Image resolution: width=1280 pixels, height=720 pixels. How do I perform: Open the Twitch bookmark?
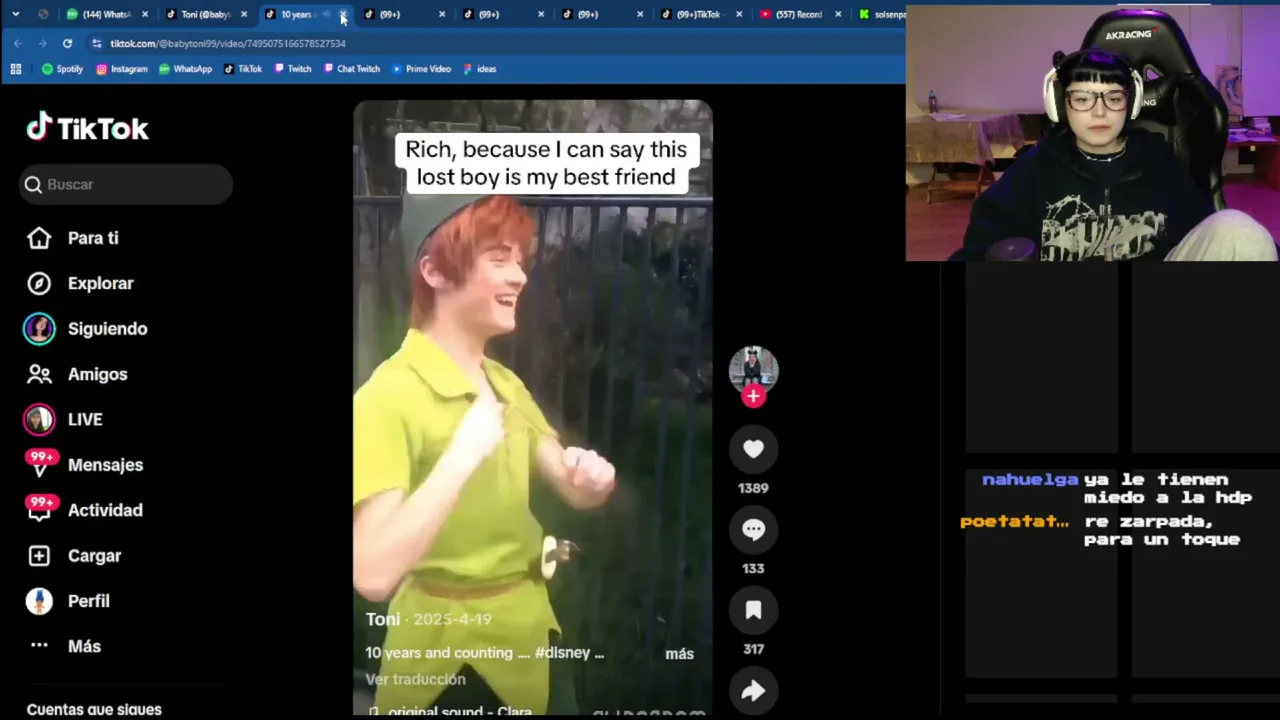pos(293,69)
